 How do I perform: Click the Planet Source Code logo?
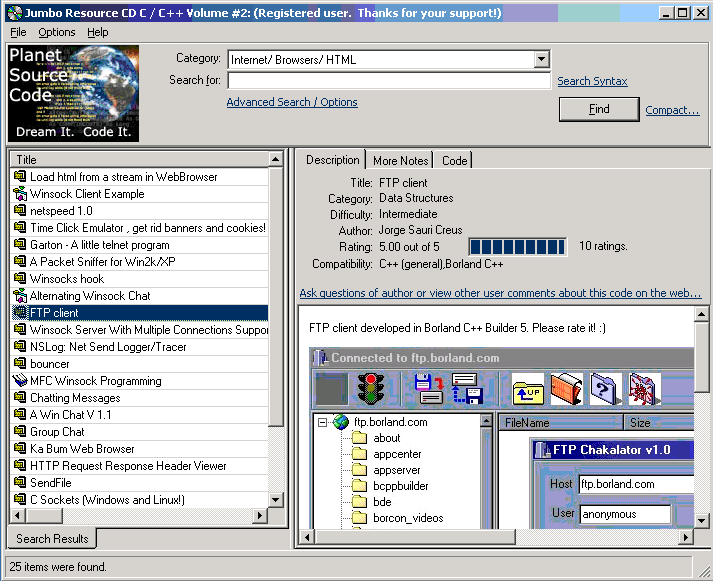pos(73,94)
